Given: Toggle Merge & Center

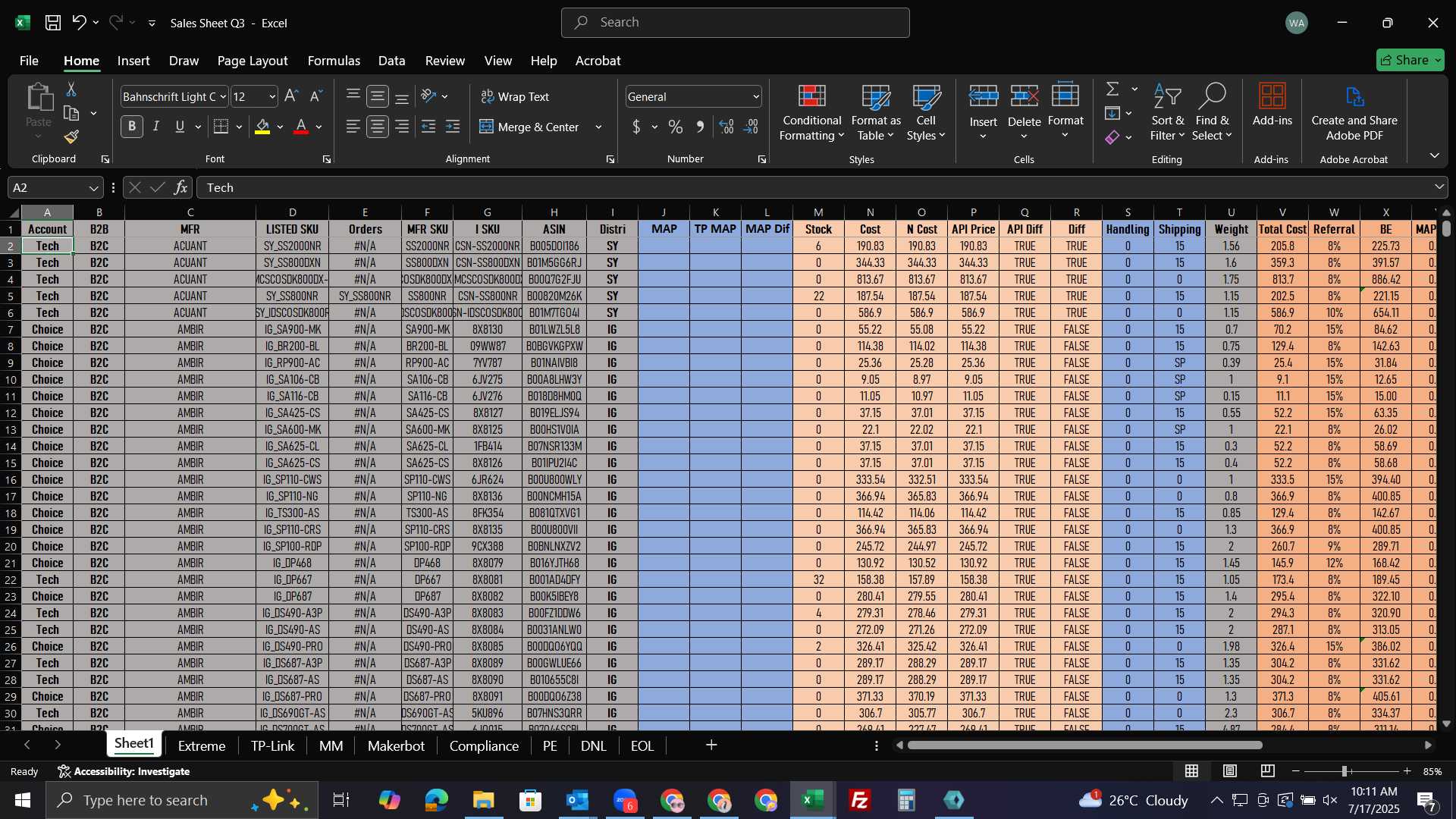Looking at the screenshot, I should pos(529,127).
